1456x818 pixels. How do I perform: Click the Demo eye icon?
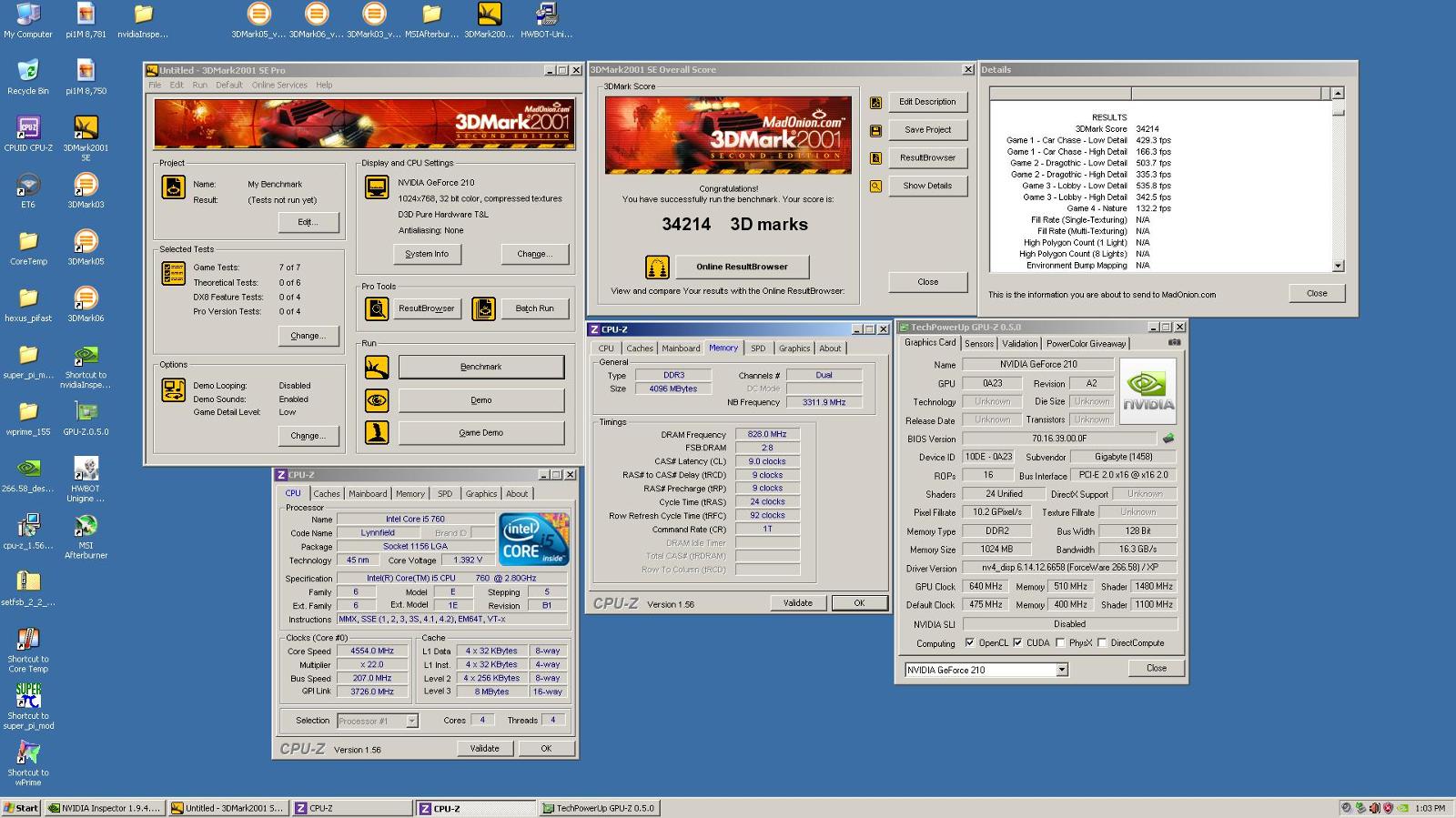pos(377,399)
